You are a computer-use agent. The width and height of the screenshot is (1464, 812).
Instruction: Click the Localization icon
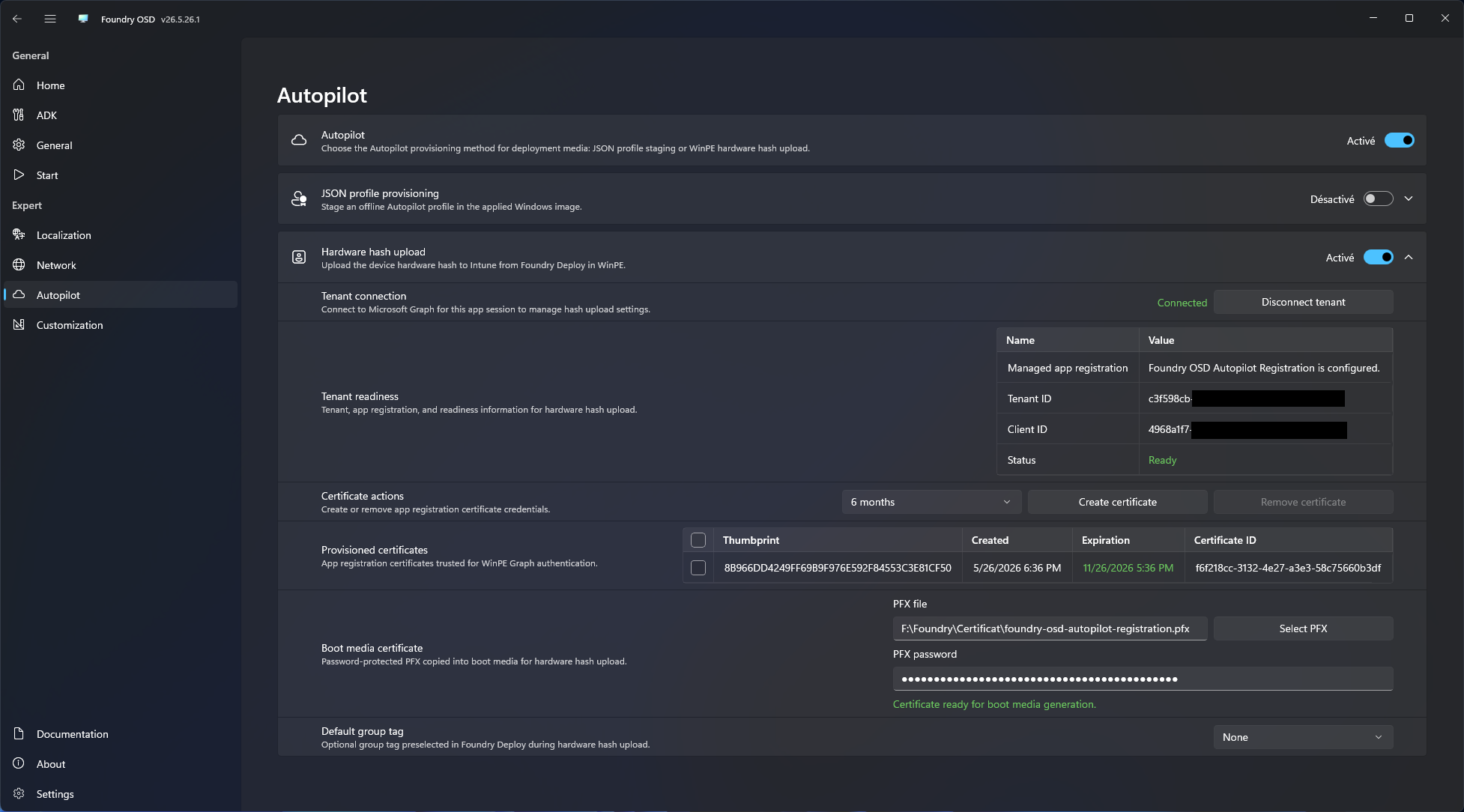19,235
